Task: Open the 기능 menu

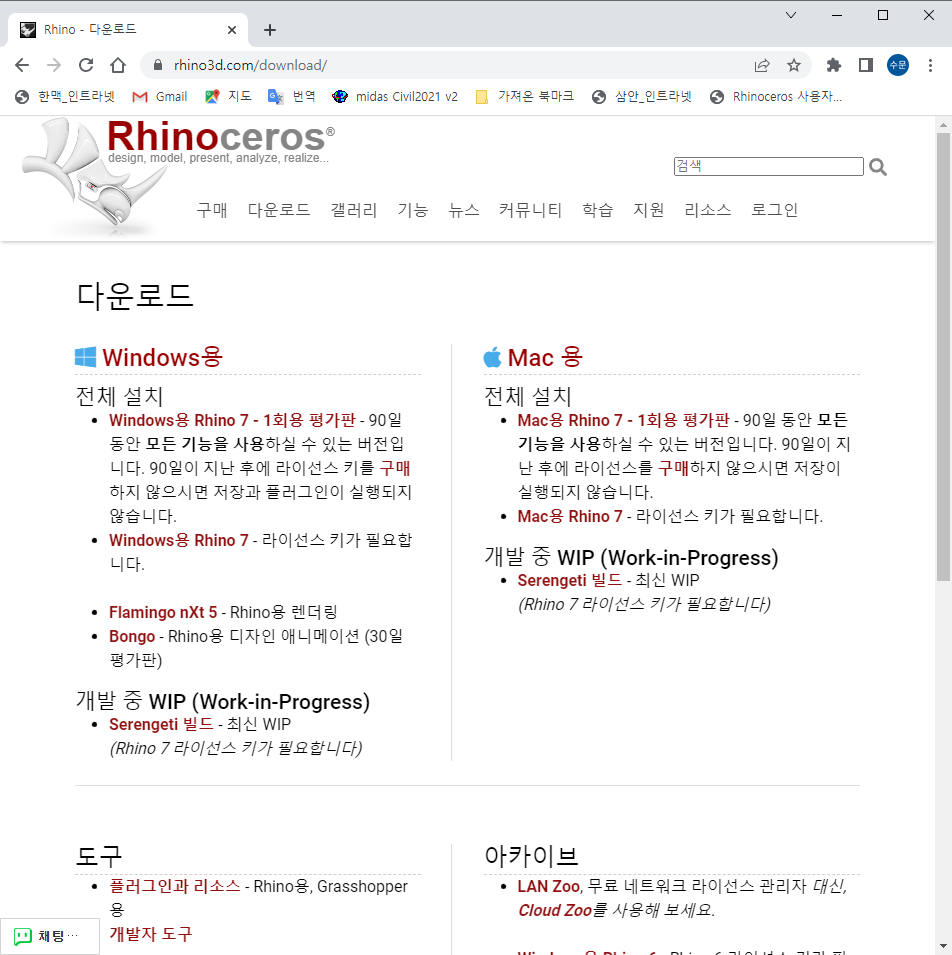Action: click(x=413, y=210)
